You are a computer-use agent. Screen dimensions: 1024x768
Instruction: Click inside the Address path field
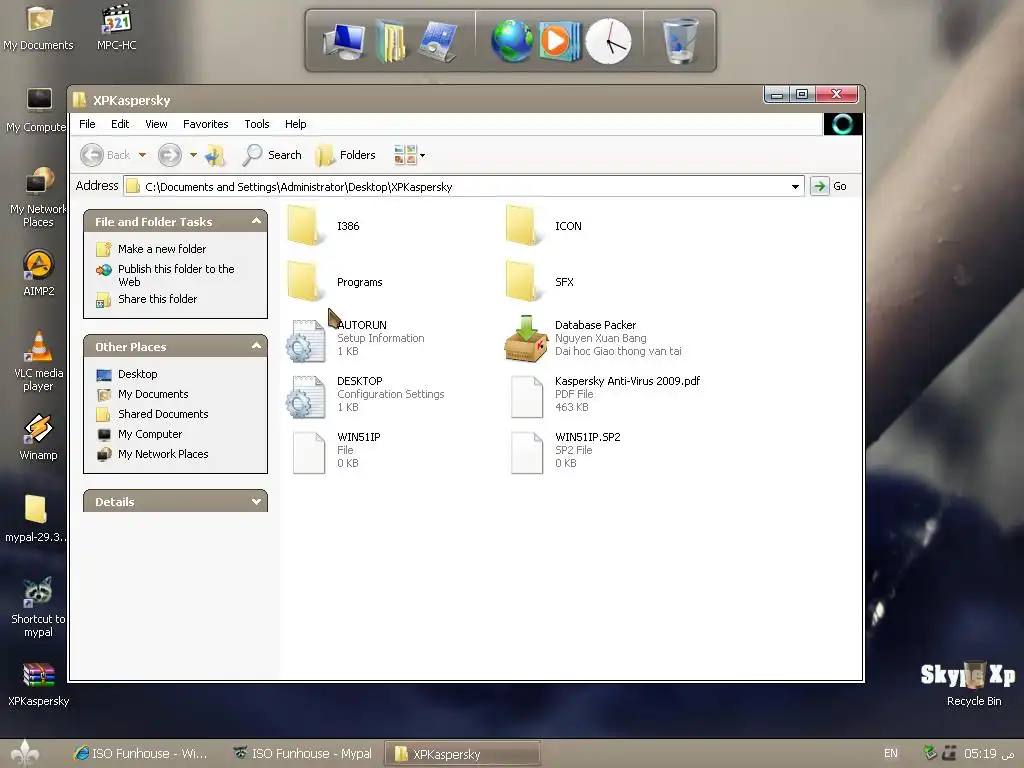coord(462,187)
